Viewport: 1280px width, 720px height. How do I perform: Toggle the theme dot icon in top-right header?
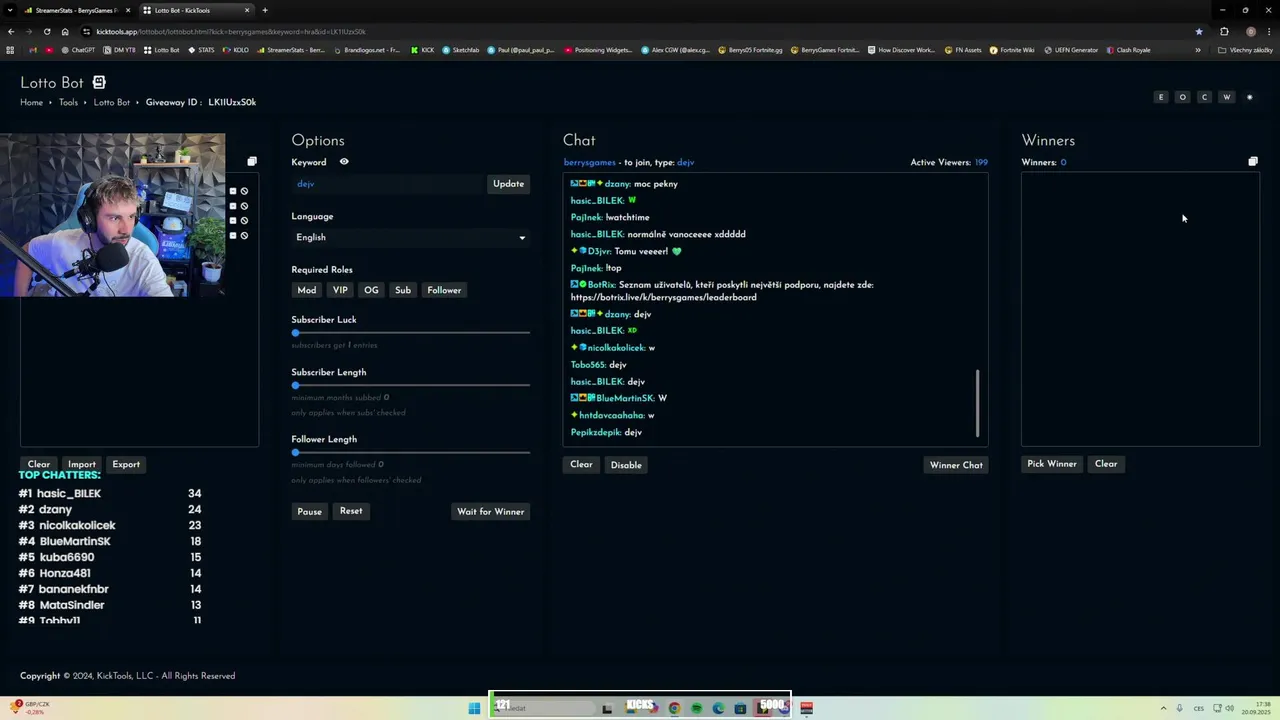[x=1249, y=97]
